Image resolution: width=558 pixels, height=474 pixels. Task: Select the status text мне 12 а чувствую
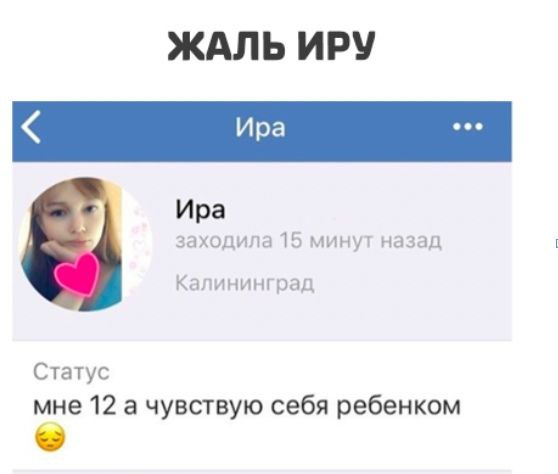[x=149, y=406]
